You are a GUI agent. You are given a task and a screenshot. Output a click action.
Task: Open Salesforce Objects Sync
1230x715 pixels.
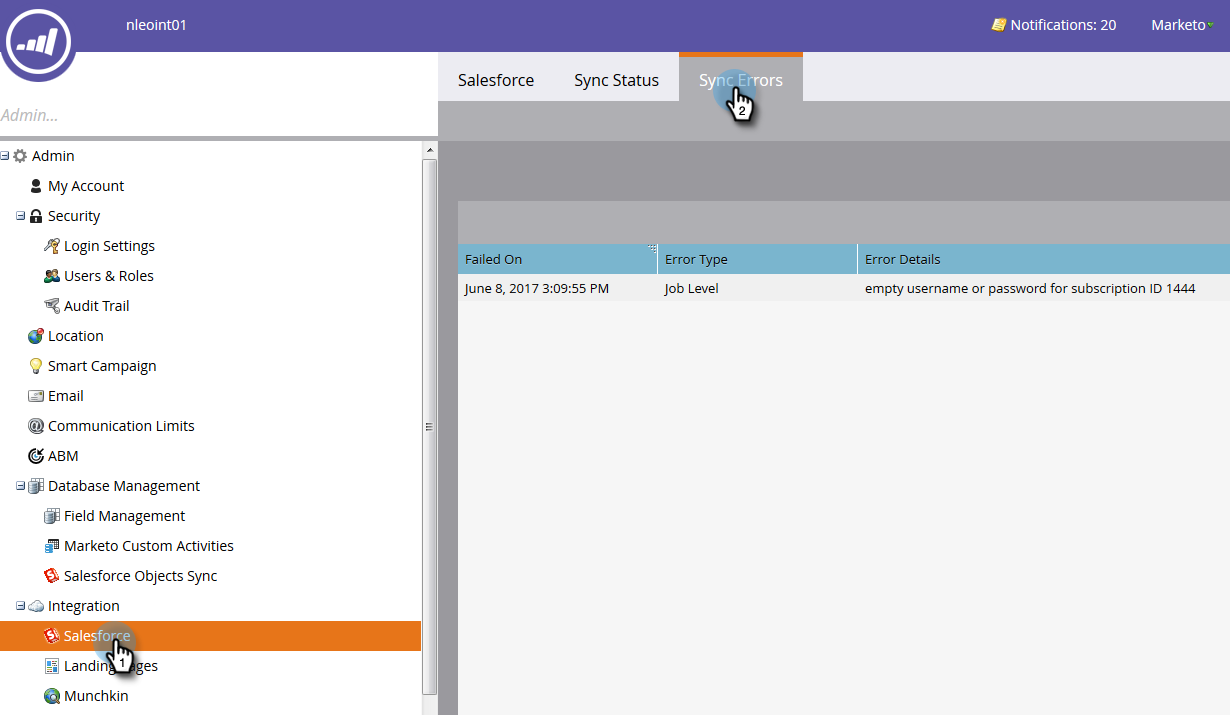[140, 576]
